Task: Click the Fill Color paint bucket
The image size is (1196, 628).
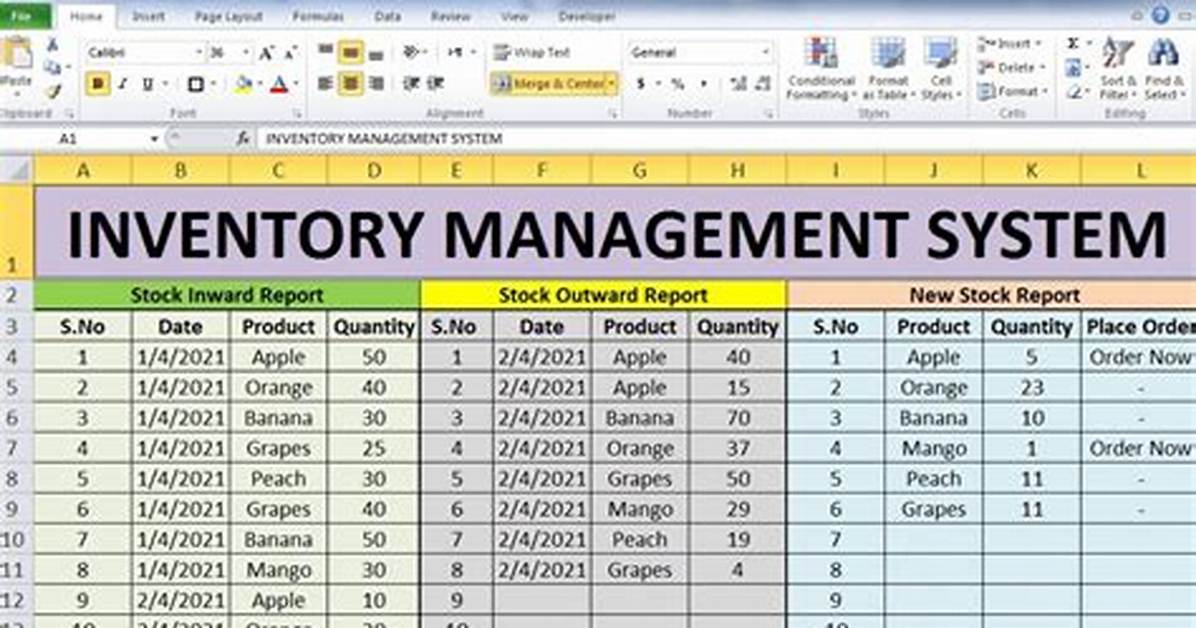Action: coord(244,84)
